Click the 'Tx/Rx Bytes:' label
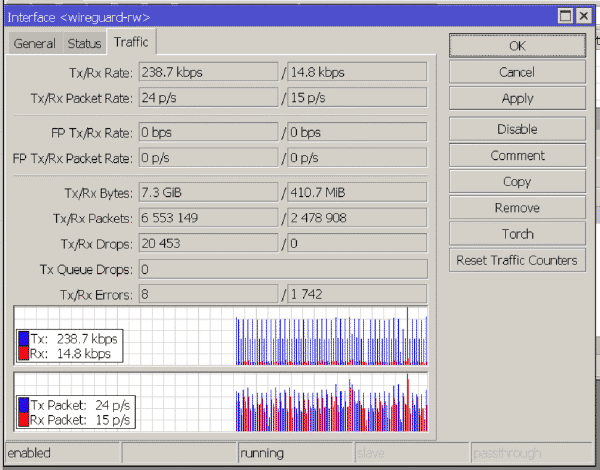The width and height of the screenshot is (600, 470). point(98,193)
